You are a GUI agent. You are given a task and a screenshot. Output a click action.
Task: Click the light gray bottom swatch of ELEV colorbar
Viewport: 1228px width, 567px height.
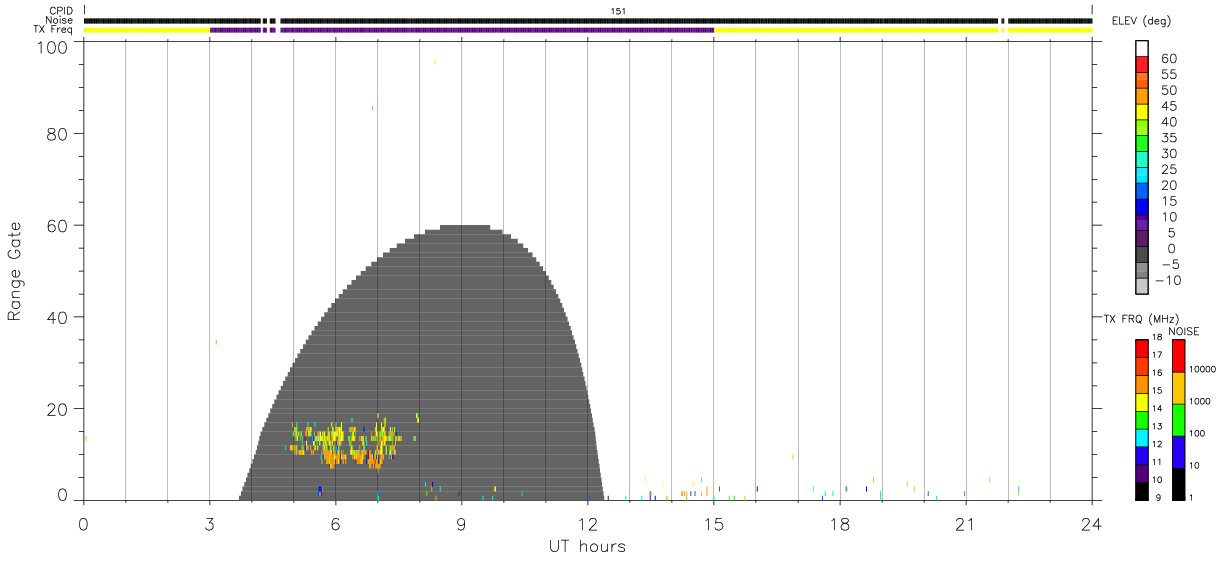point(1142,286)
